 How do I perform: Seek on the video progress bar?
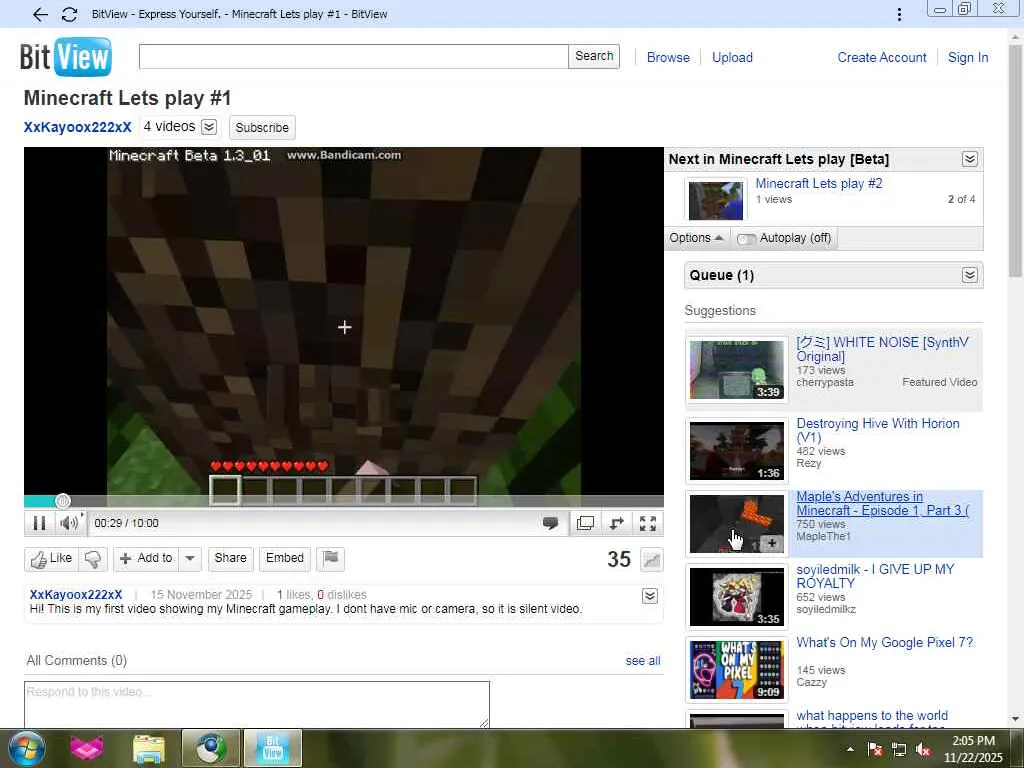click(x=344, y=501)
